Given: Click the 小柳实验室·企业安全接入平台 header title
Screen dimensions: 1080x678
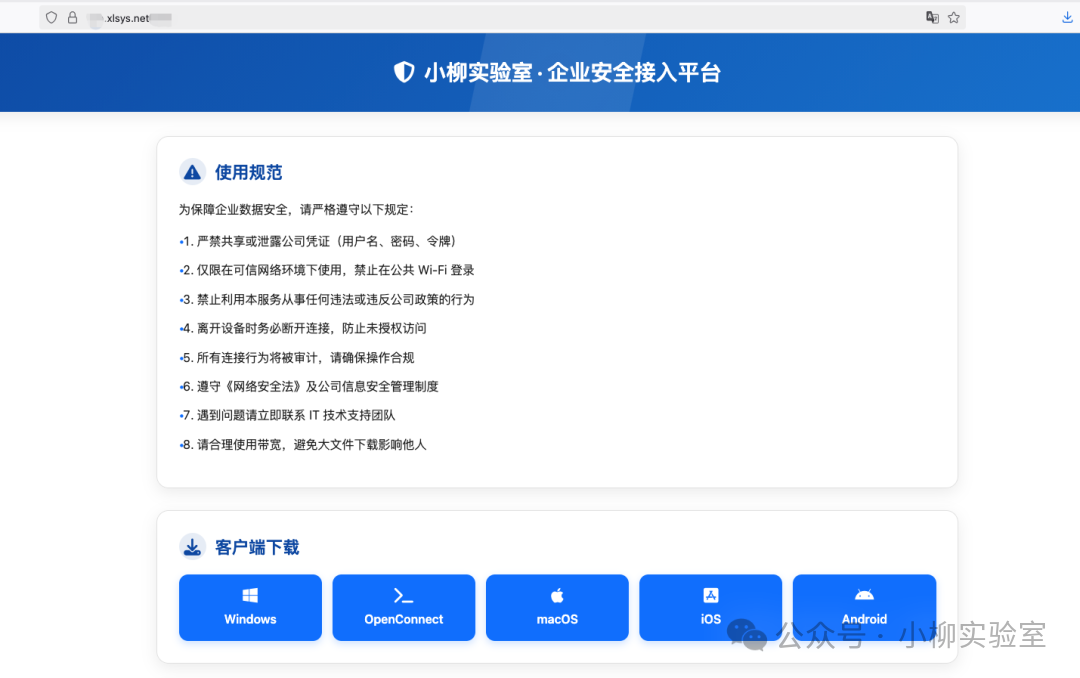Looking at the screenshot, I should (x=572, y=72).
